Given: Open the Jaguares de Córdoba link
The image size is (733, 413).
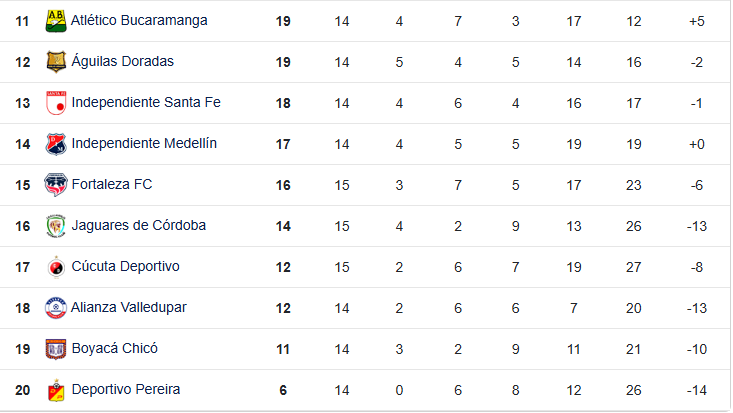Looking at the screenshot, I should pos(138,225).
